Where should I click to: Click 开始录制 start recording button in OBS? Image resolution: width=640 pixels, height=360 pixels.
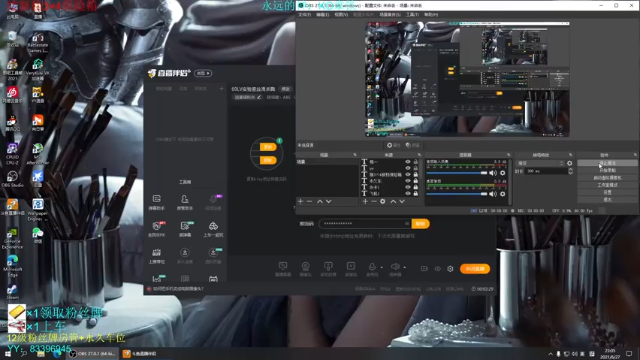click(x=607, y=170)
